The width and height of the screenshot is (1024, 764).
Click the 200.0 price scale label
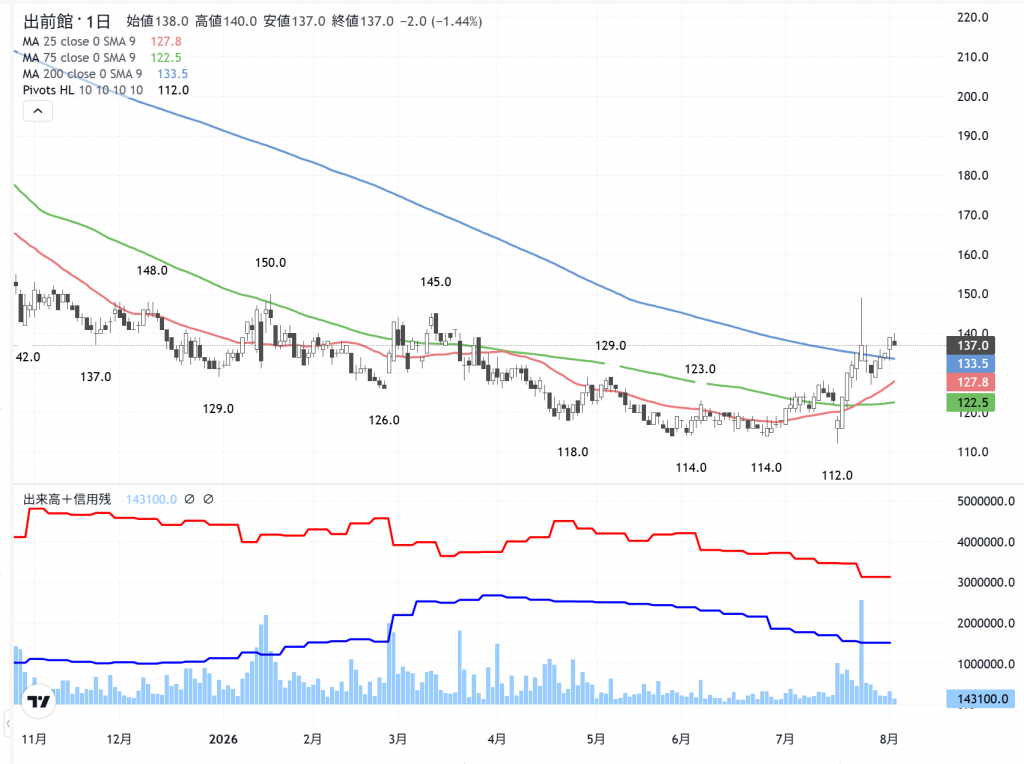[973, 97]
